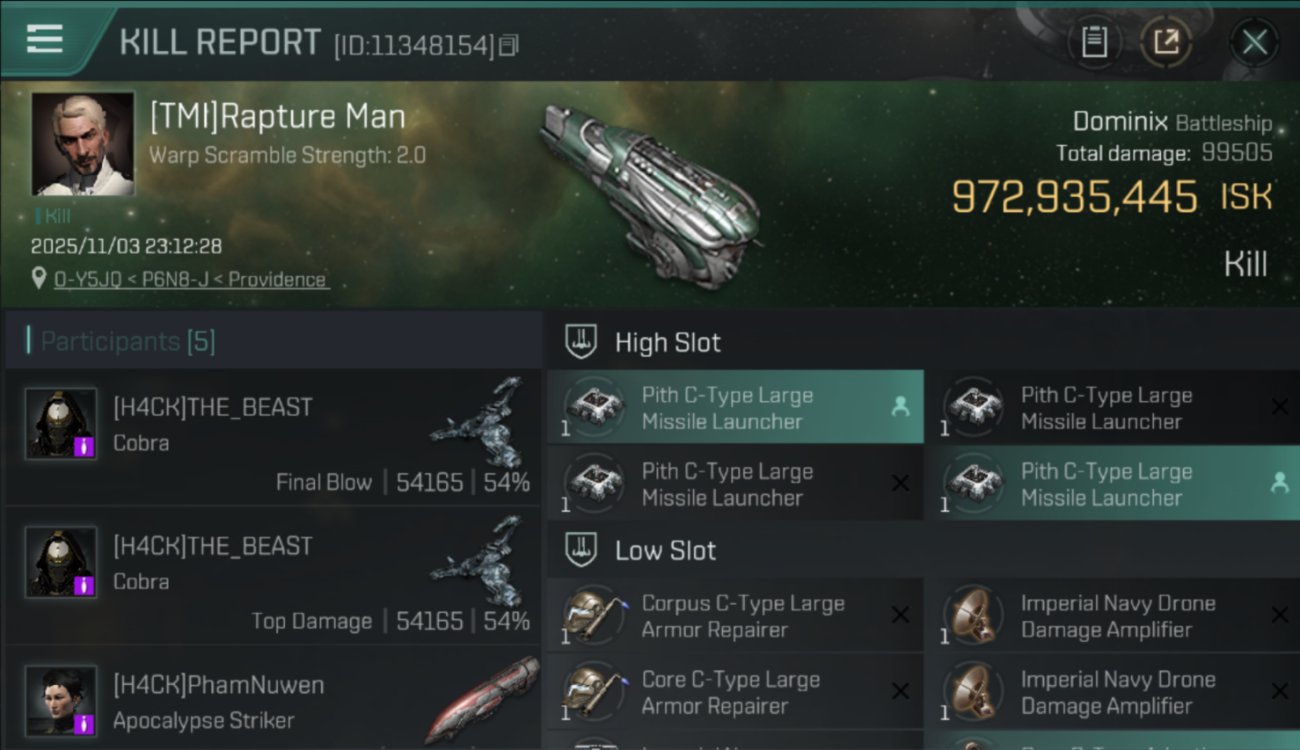Screen dimensions: 1300x750
Task: Tap the Rapture Man pilot name
Action: coord(277,117)
